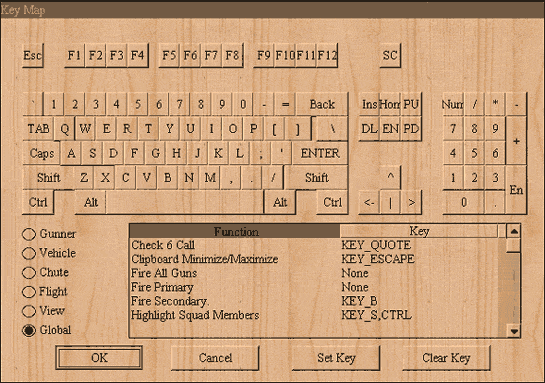The height and width of the screenshot is (383, 545).
Task: Select the Fire Primary function
Action: click(314, 287)
